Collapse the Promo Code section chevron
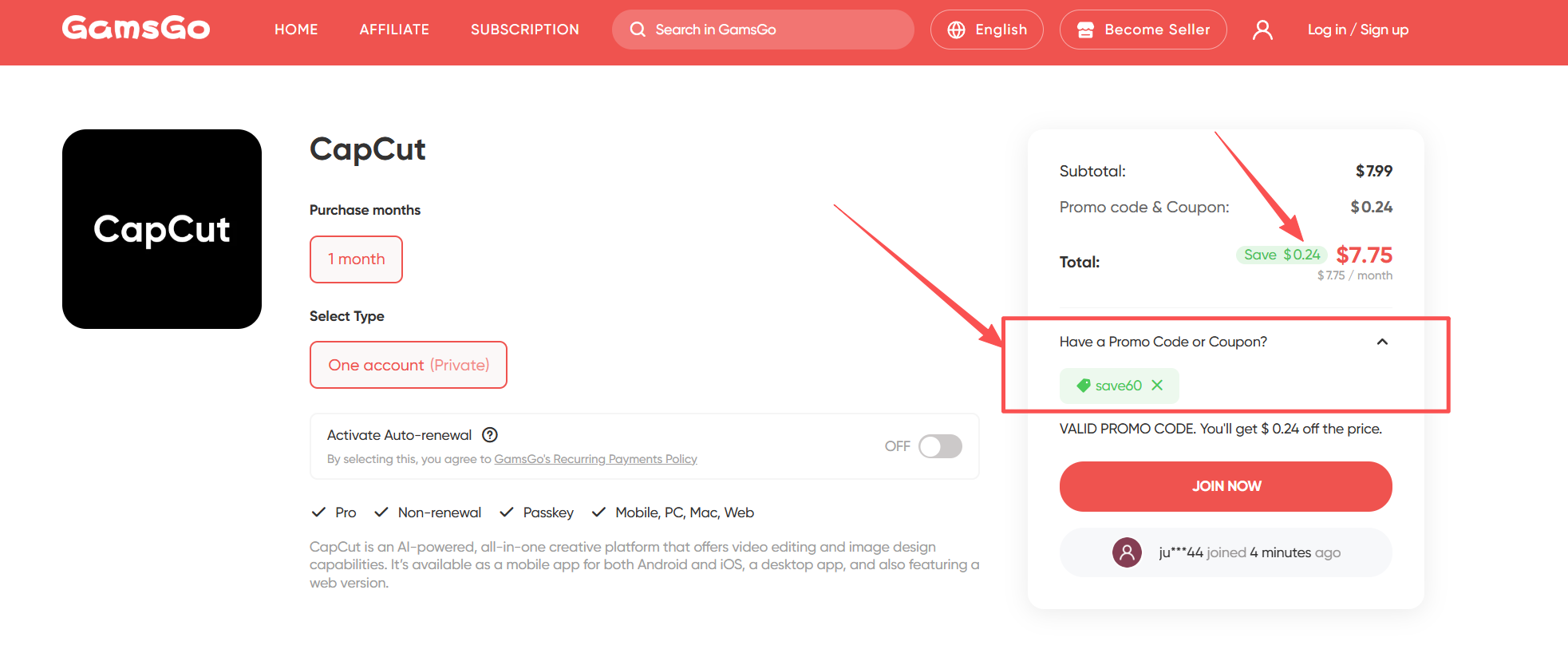 point(1383,342)
